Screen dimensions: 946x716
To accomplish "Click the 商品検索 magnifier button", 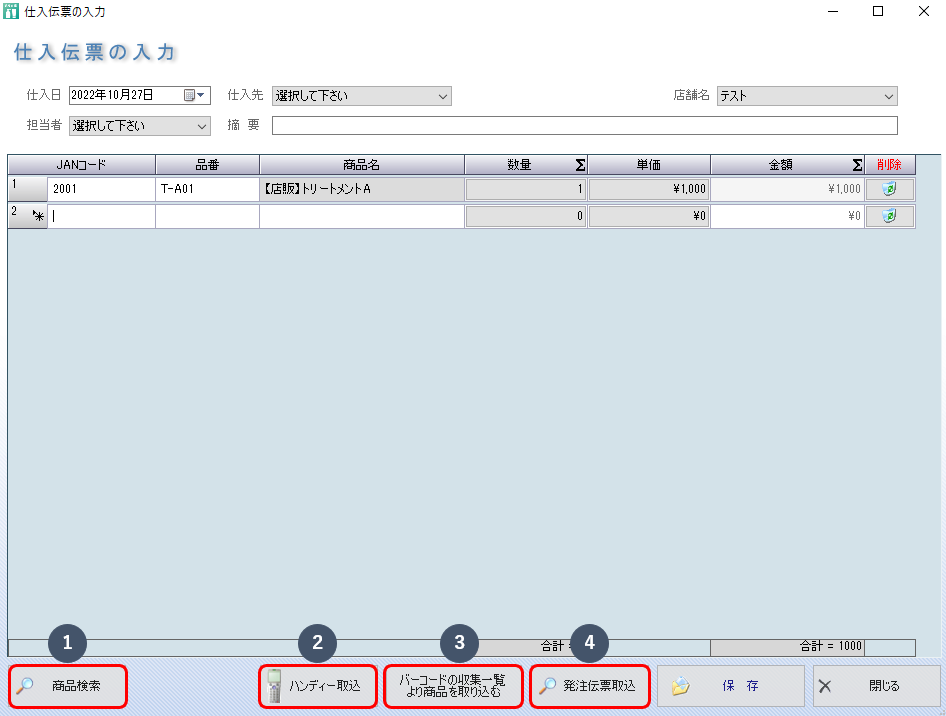I will (69, 687).
